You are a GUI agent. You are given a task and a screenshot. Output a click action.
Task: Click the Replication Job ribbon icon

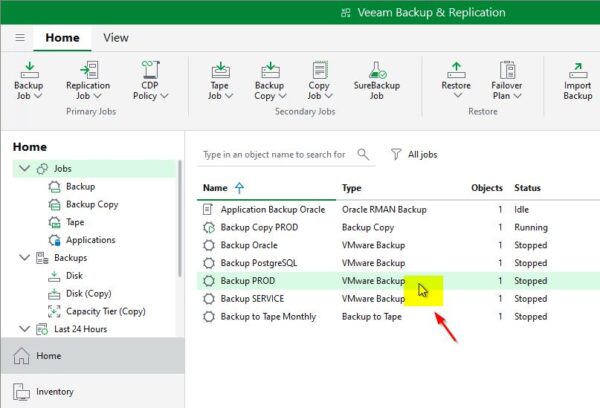(x=89, y=70)
